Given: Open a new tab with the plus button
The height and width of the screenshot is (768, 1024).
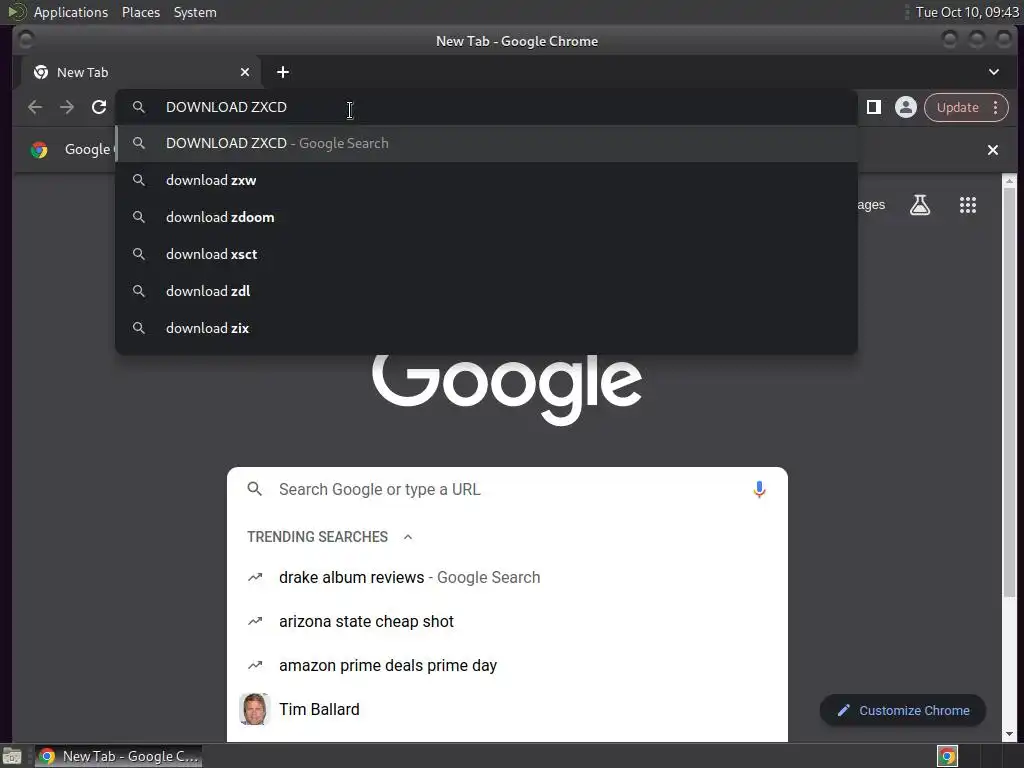Looking at the screenshot, I should pos(283,72).
